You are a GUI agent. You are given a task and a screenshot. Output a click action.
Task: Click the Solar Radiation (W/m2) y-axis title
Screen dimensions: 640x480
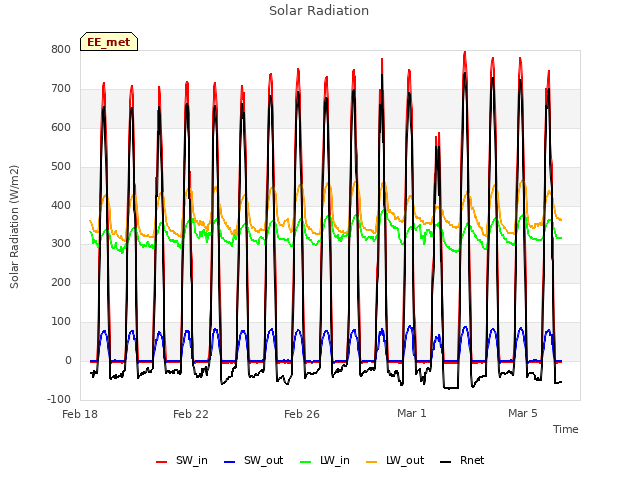(14, 227)
